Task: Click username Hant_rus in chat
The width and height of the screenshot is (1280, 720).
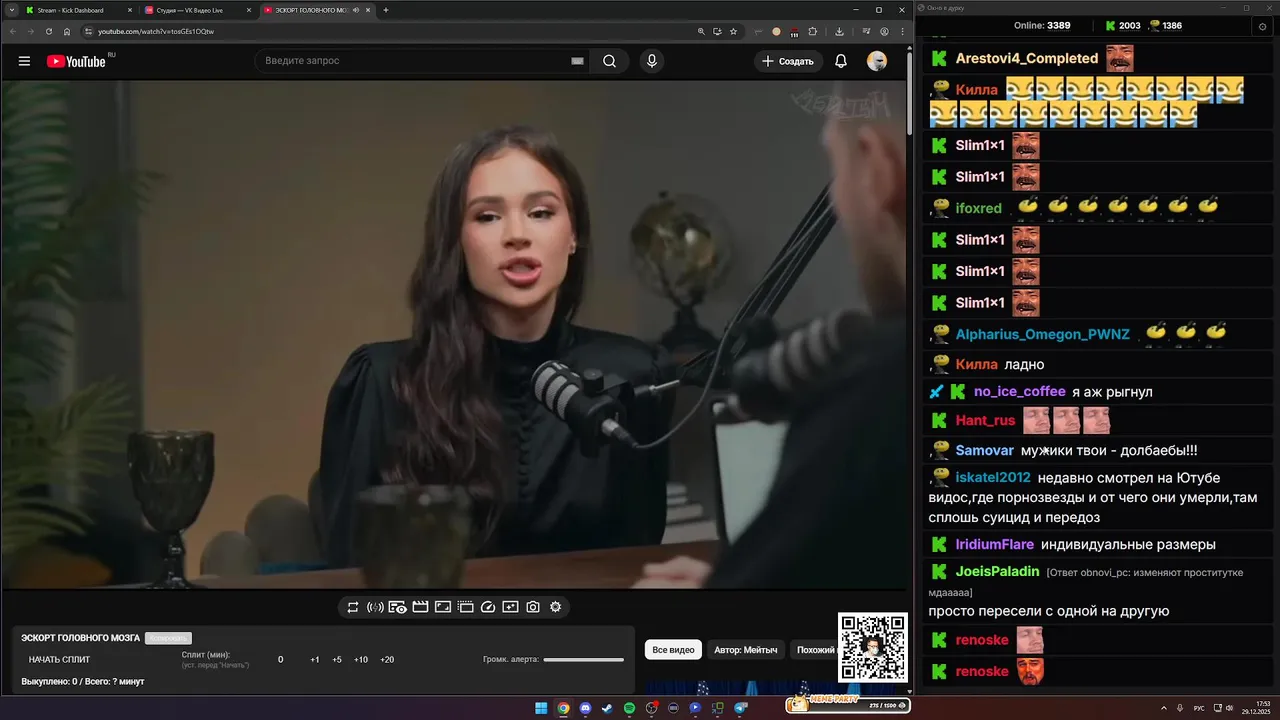Action: [x=986, y=420]
